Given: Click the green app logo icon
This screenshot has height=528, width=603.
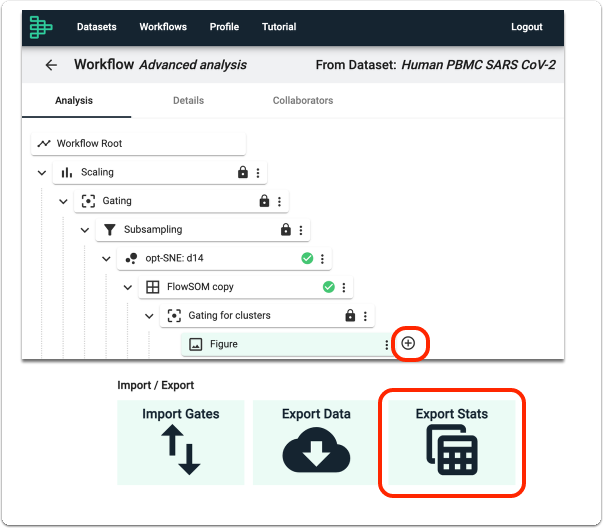Looking at the screenshot, I should tap(41, 27).
